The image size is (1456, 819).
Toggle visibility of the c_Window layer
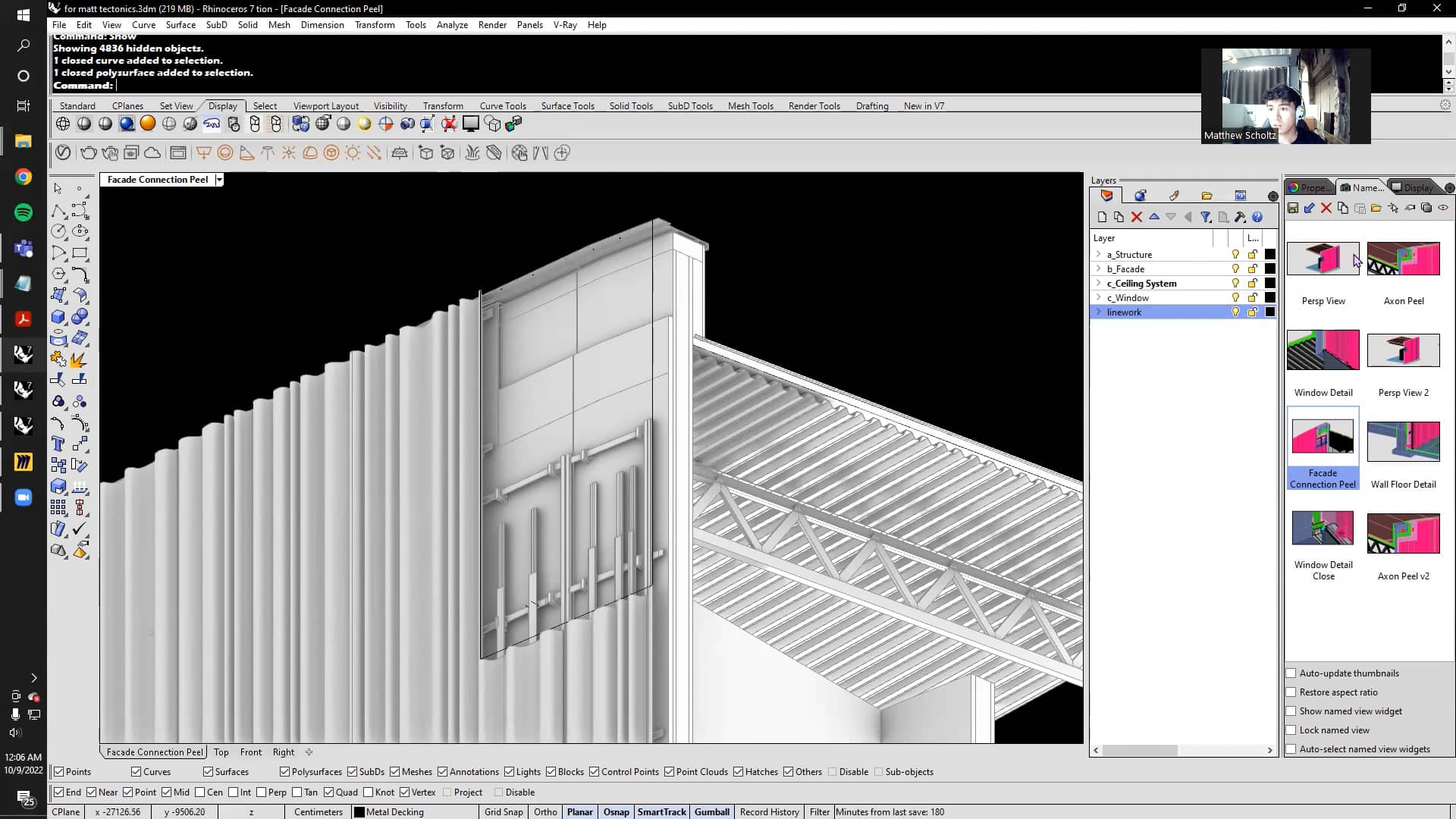click(x=1234, y=297)
